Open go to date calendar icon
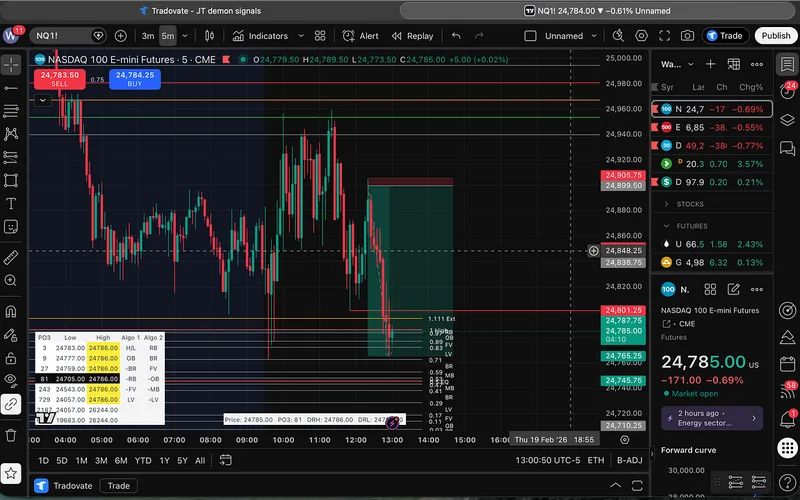 pos(226,460)
